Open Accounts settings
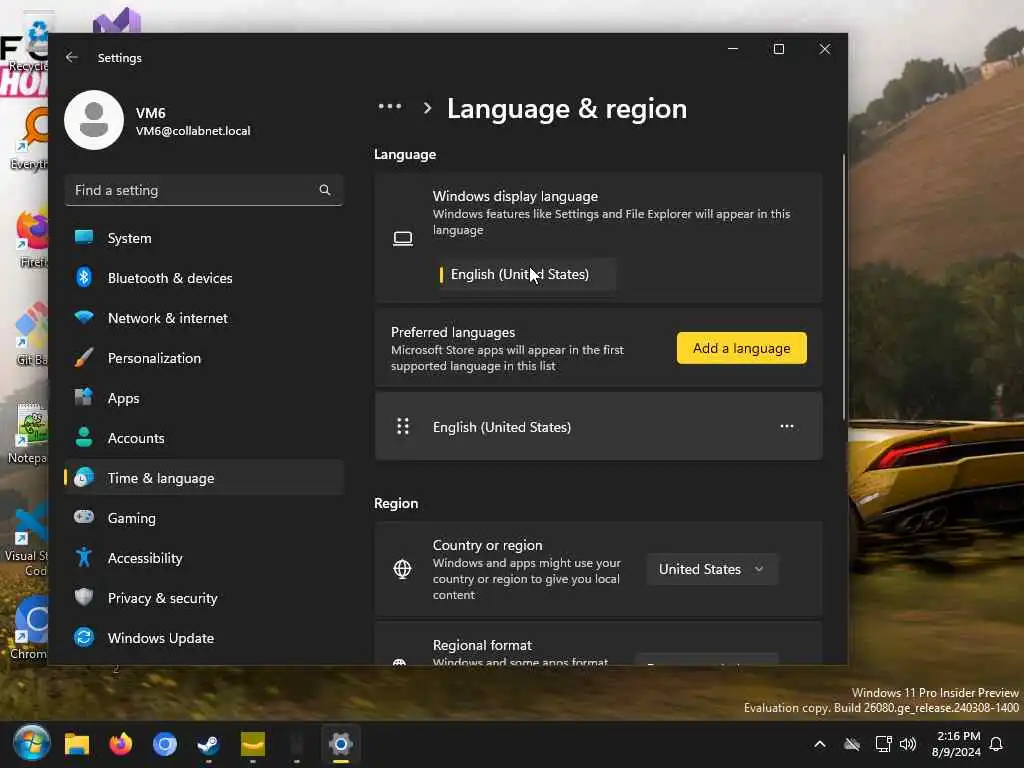The height and width of the screenshot is (768, 1024). click(x=204, y=438)
